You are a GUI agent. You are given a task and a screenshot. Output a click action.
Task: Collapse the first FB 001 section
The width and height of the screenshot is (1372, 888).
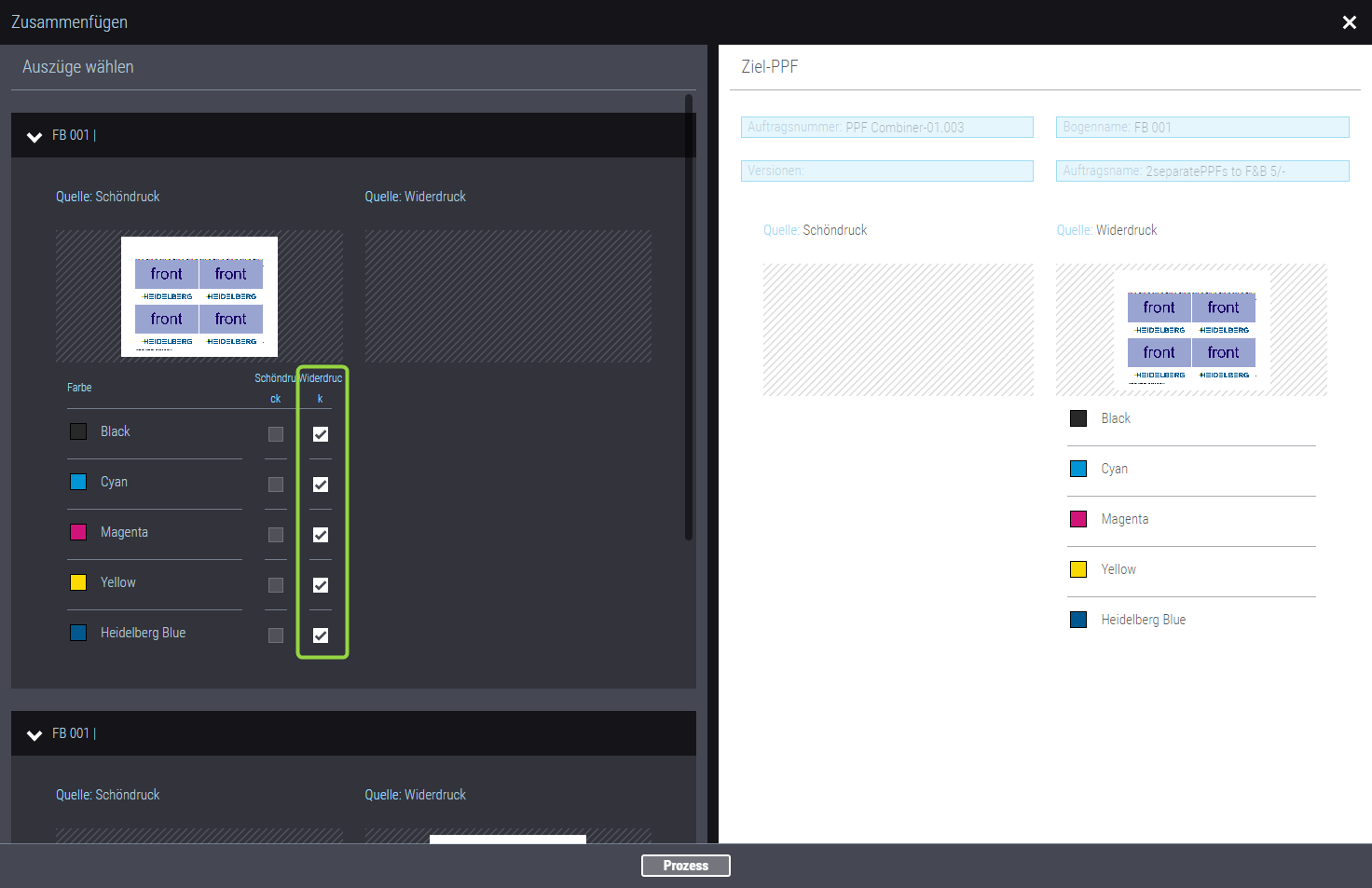coord(34,137)
